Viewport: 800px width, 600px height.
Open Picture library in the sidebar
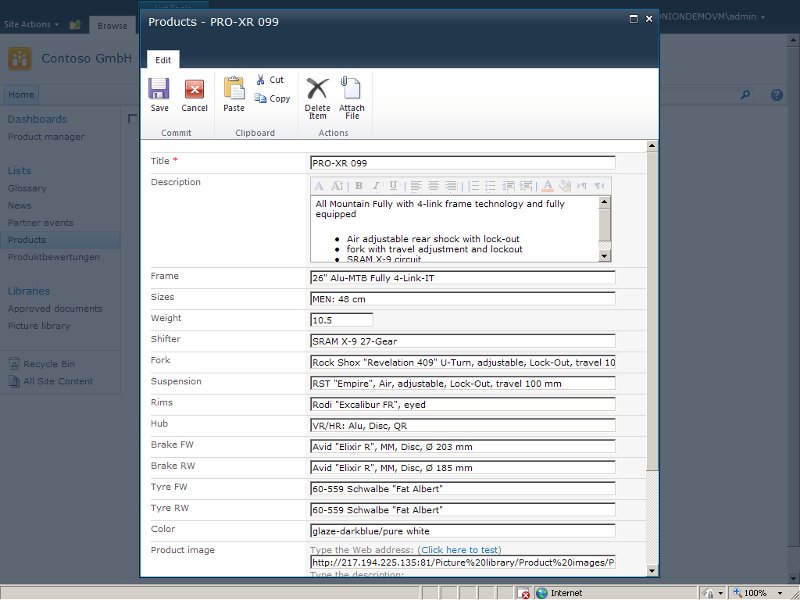point(39,326)
